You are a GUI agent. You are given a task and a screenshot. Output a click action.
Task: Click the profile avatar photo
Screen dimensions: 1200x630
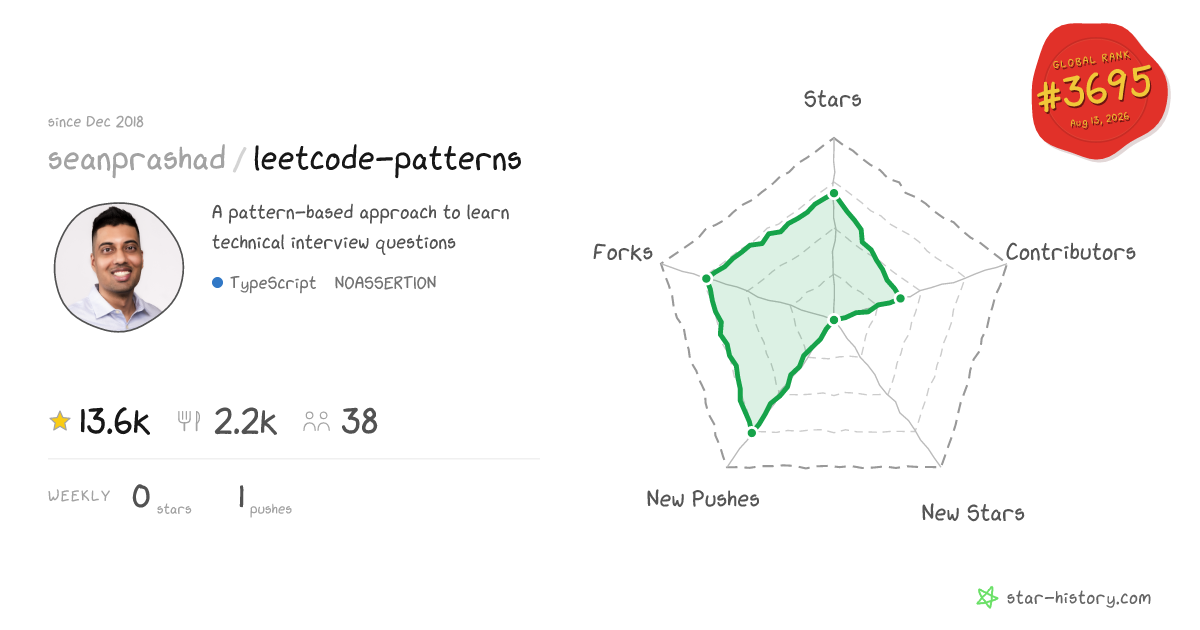pyautogui.click(x=119, y=267)
